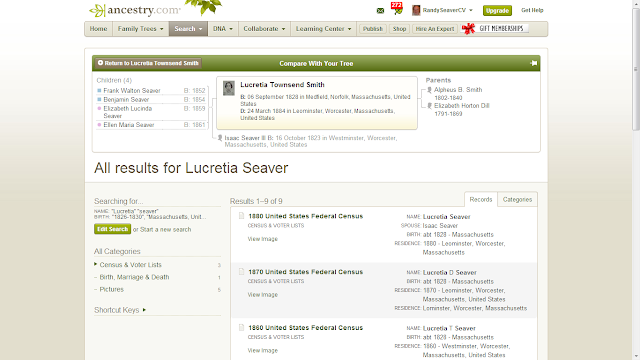The image size is (640, 360).
Task: Click the Gift Memberships banner
Action: pyautogui.click(x=495, y=29)
